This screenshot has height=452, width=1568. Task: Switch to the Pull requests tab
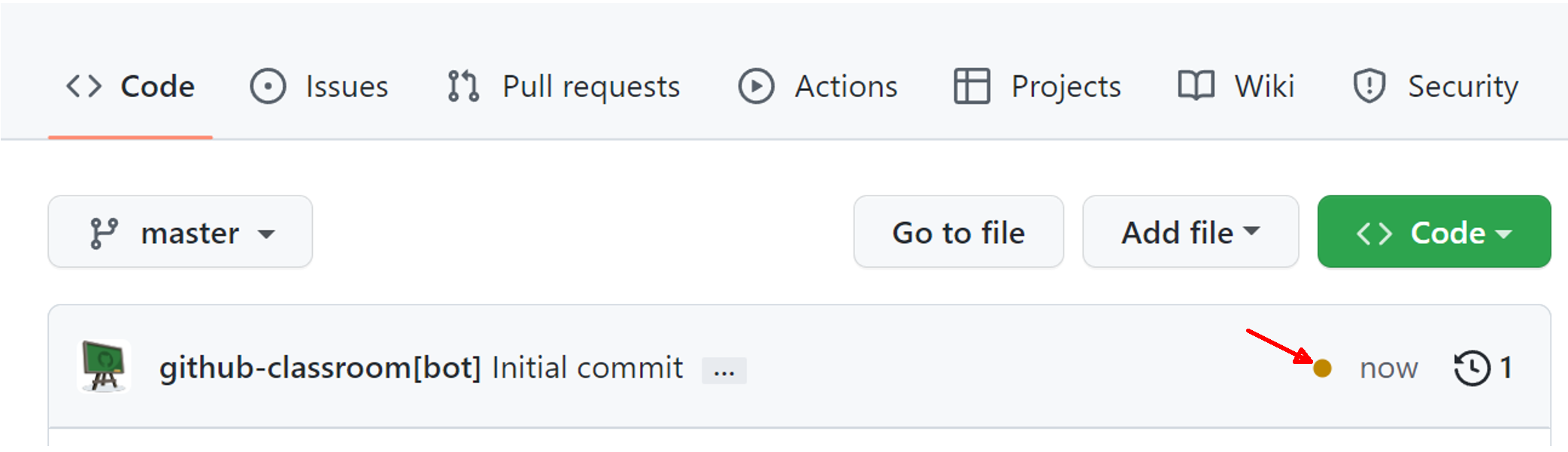(x=590, y=86)
